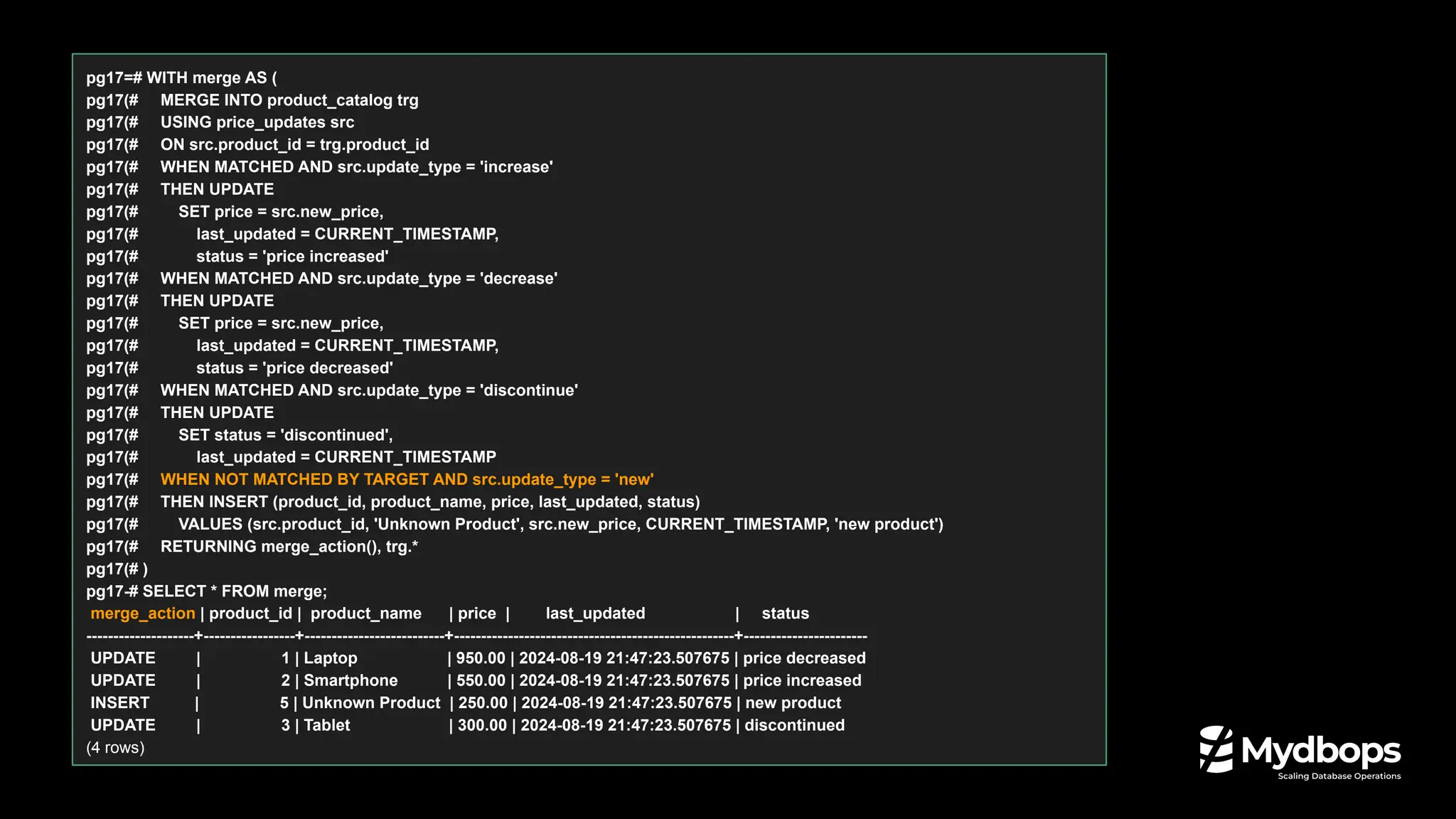
Task: Click 'discontinued' status in Tablet row
Action: coord(794,725)
